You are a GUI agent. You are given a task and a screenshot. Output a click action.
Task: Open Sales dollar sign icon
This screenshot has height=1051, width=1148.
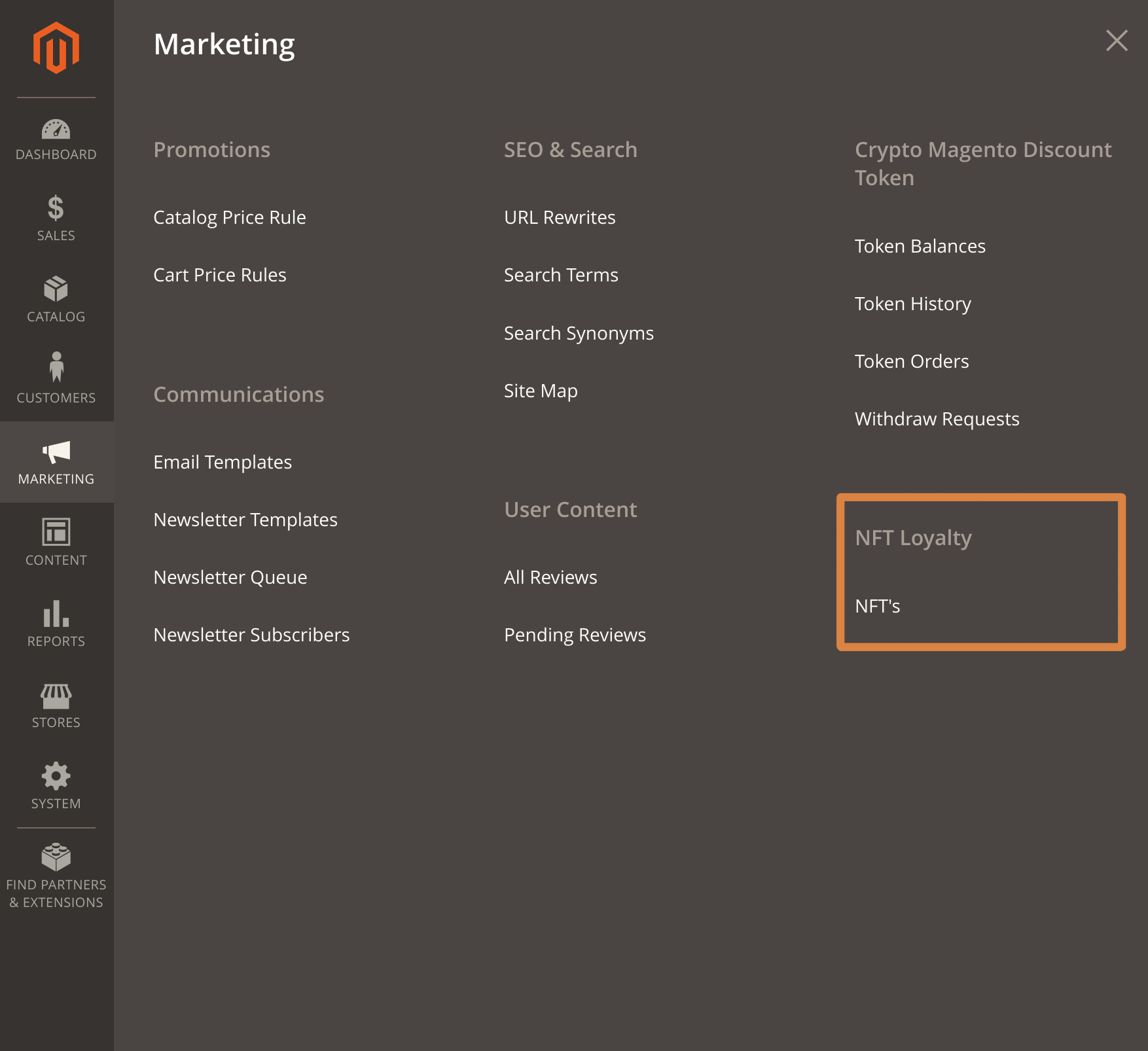tap(56, 208)
